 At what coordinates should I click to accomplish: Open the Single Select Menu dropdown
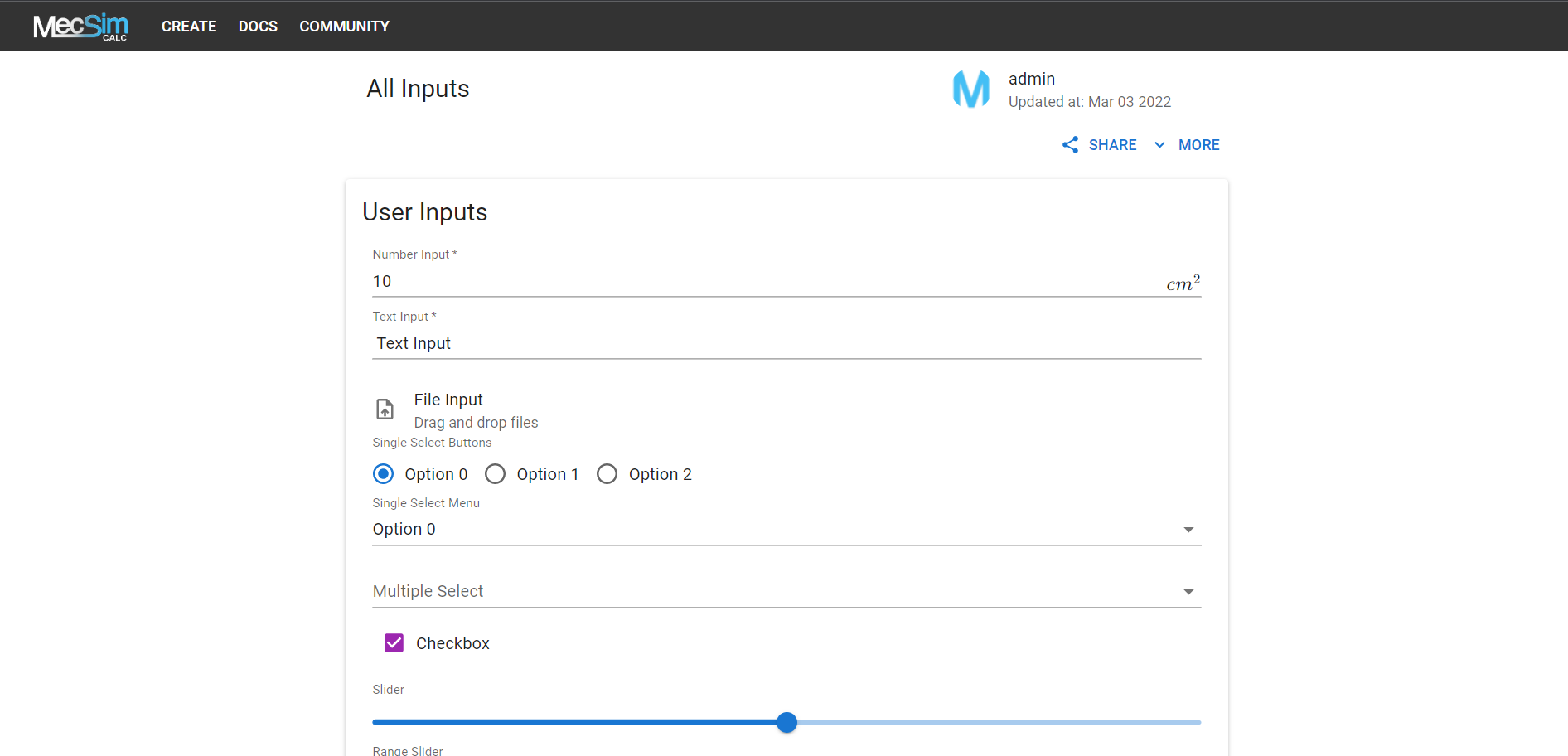(x=786, y=530)
